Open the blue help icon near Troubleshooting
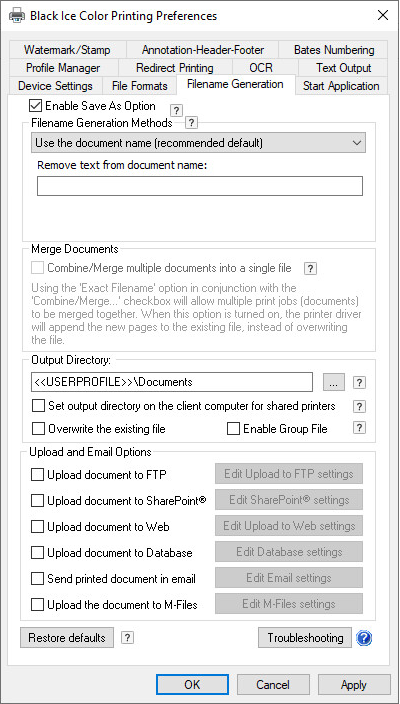The width and height of the screenshot is (400, 704). click(364, 638)
